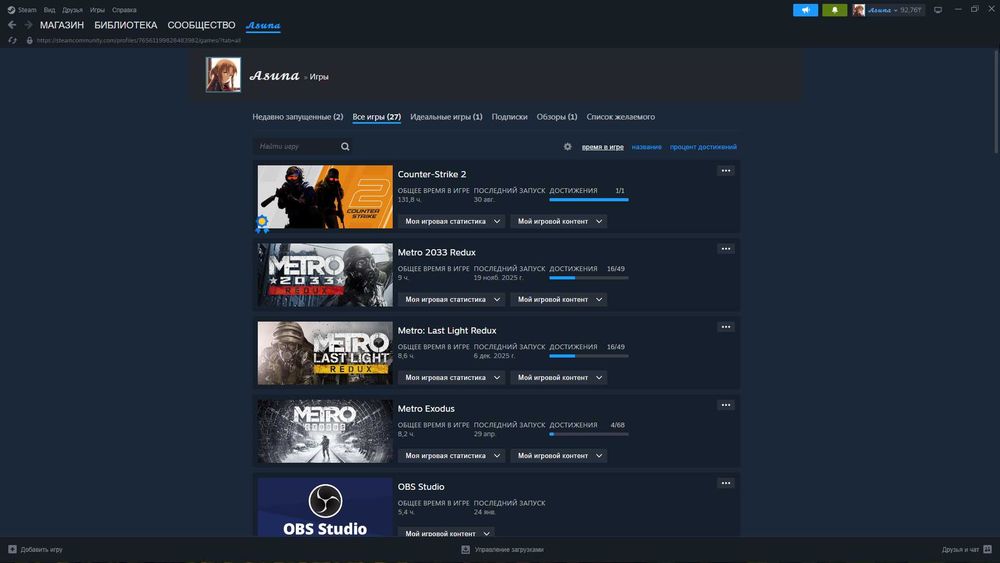This screenshot has width=1000, height=563.
Task: Click the search magnifier icon
Action: [x=345, y=147]
